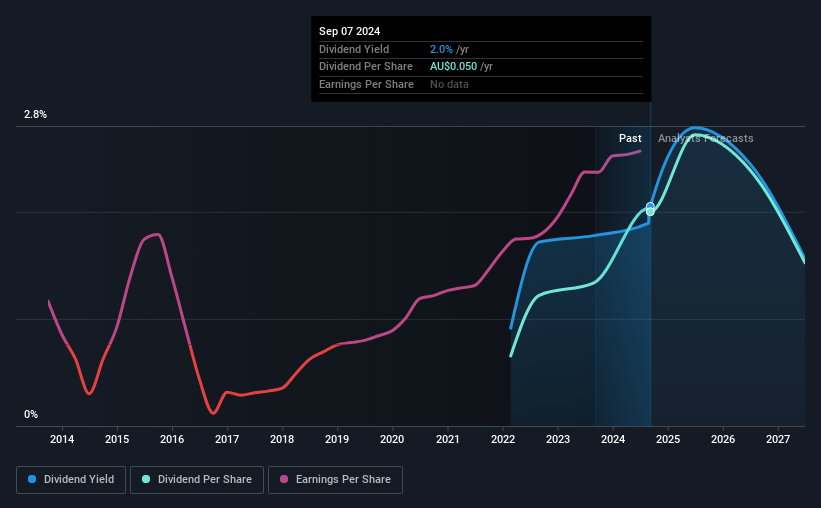The width and height of the screenshot is (821, 508).
Task: Click the 2014 x-axis year label
Action: [62, 439]
